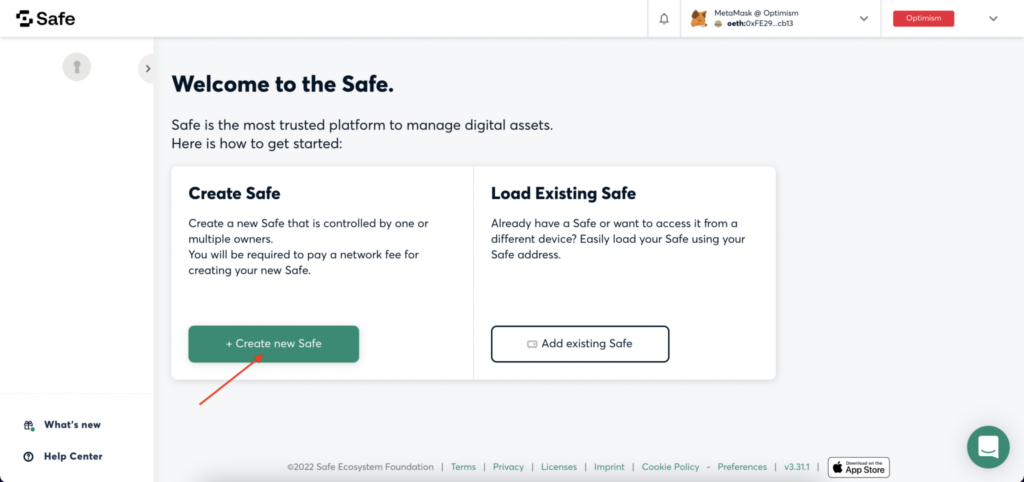Click the Safe logo in header

[x=46, y=18]
